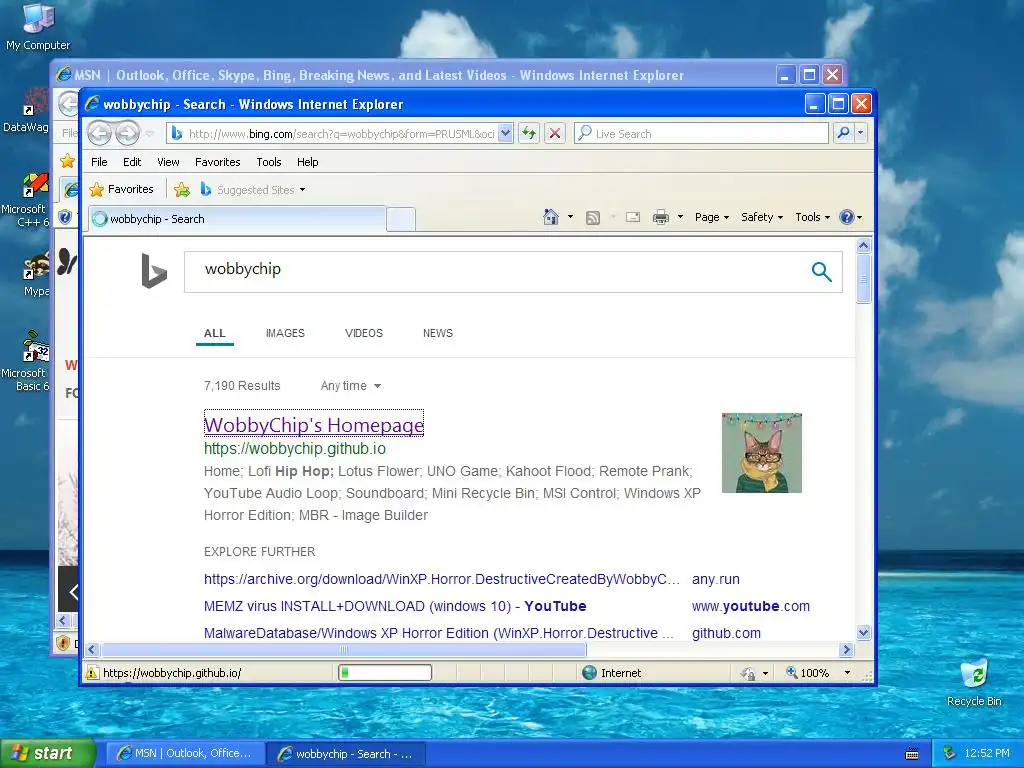Open the search provider dropdown arrow
The height and width of the screenshot is (768, 1024).
tap(860, 133)
